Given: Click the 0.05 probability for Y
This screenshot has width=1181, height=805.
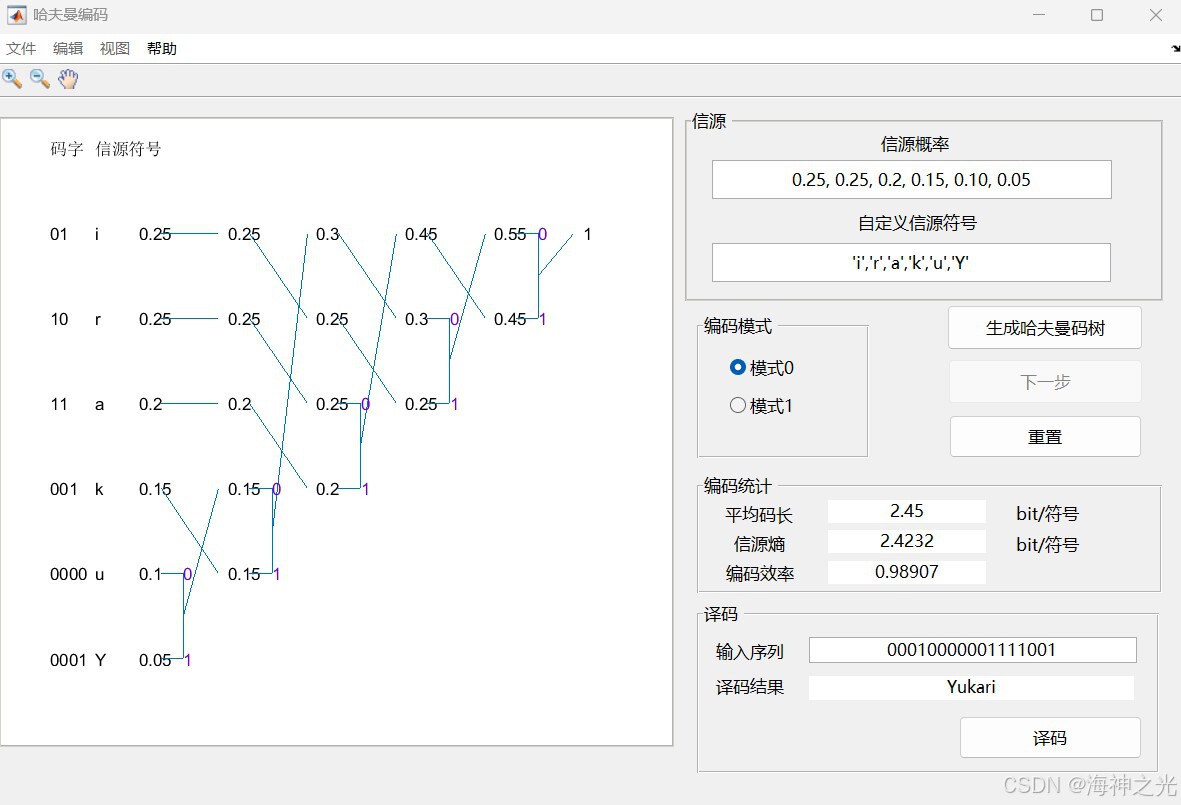Looking at the screenshot, I should pos(154,660).
